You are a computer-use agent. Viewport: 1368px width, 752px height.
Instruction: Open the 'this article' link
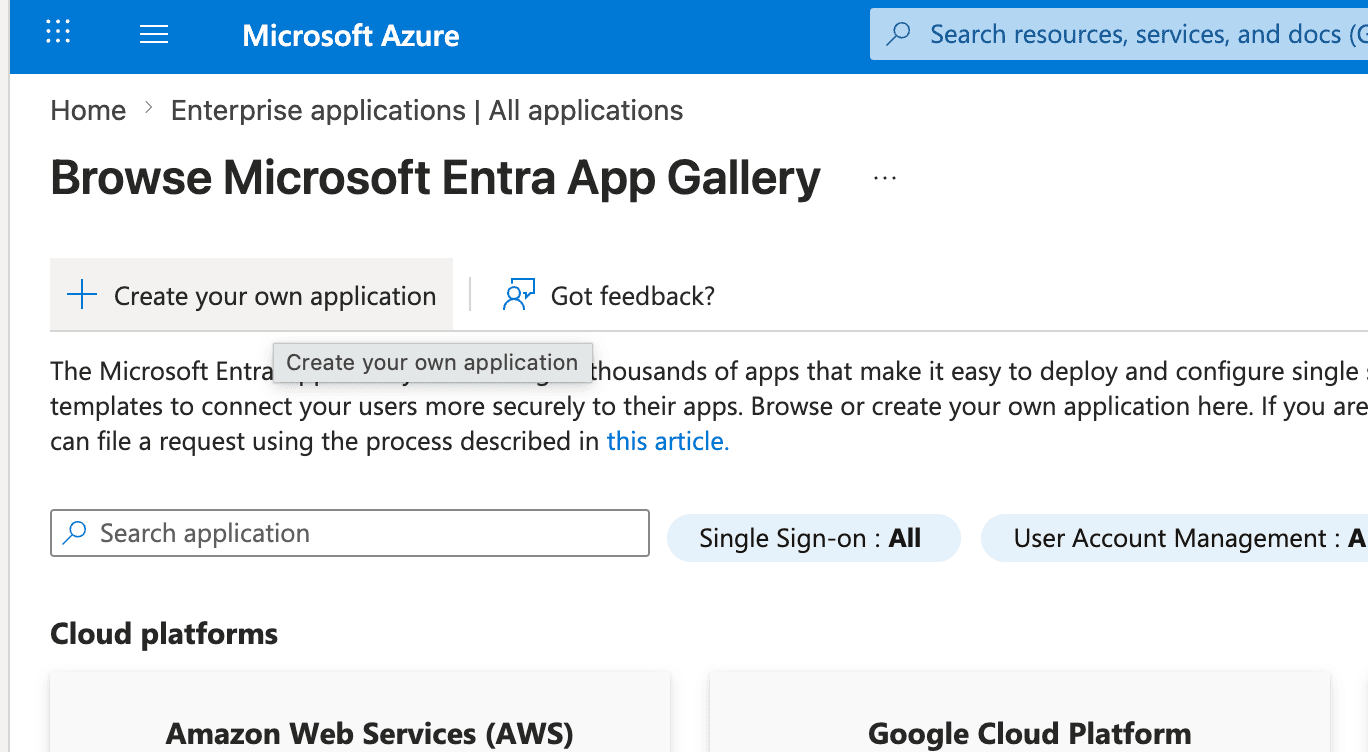point(668,441)
